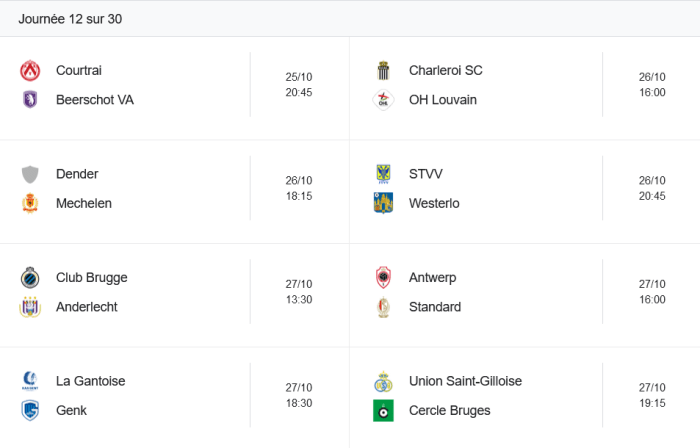Viewport: 700px width, 448px height.
Task: Click the Anderlecht purple crest
Action: click(30, 307)
